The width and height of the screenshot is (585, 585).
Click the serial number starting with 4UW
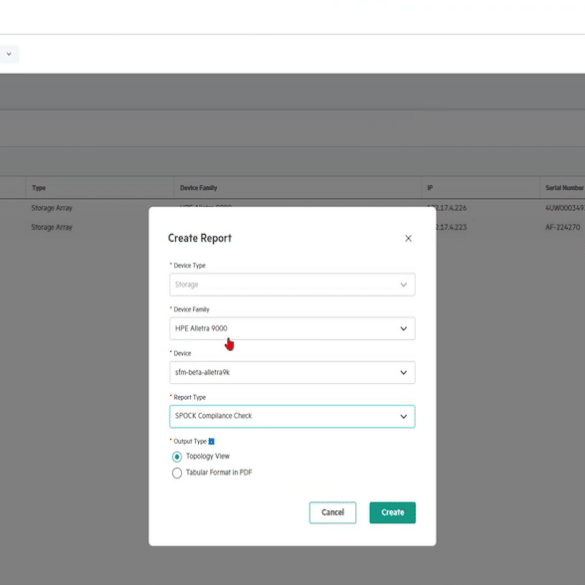point(565,208)
